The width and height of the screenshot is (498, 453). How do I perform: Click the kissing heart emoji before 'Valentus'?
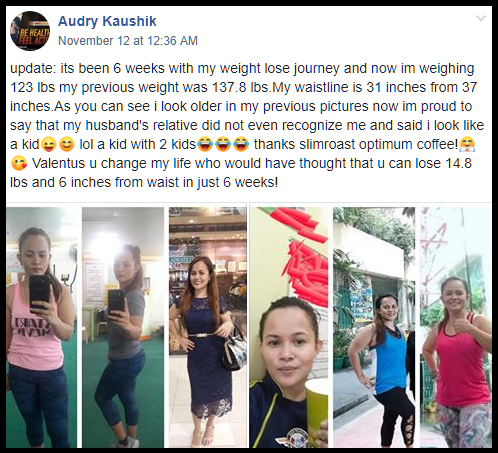(19, 164)
